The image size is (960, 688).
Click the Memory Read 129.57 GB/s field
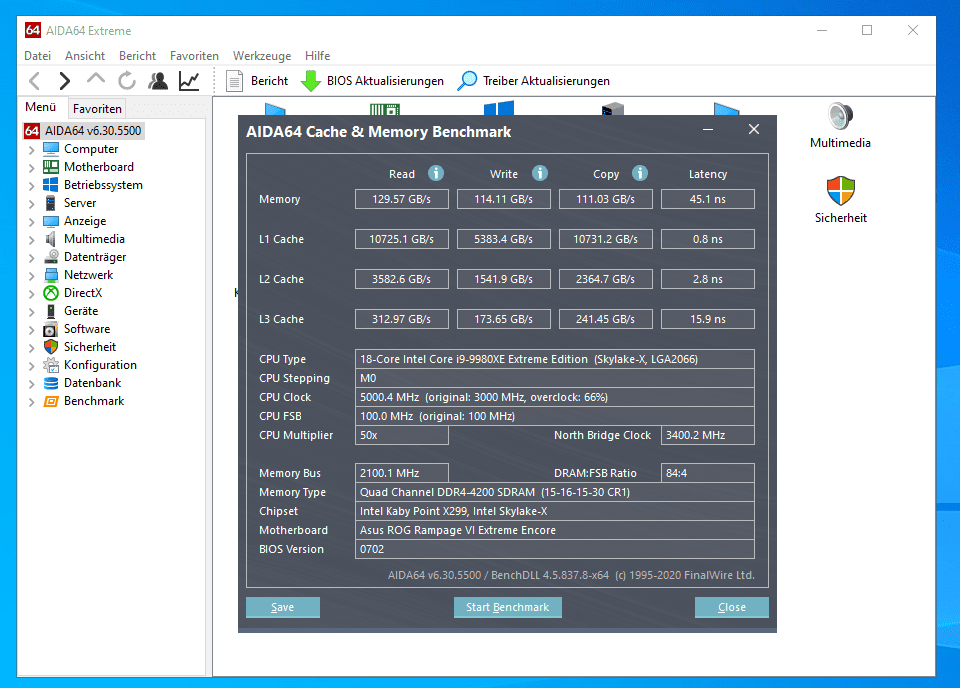[x=402, y=199]
